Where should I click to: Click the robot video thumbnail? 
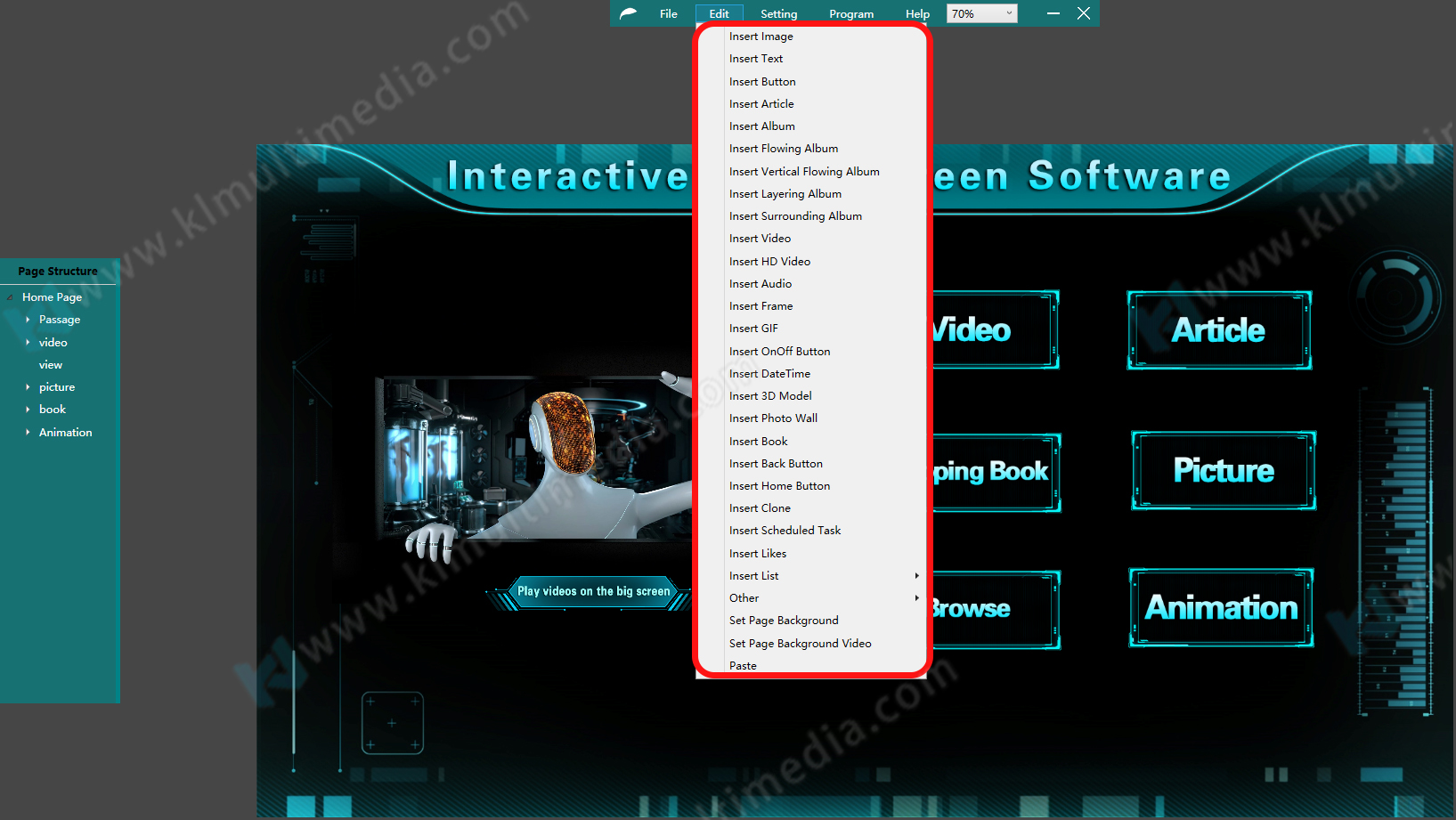coord(534,463)
